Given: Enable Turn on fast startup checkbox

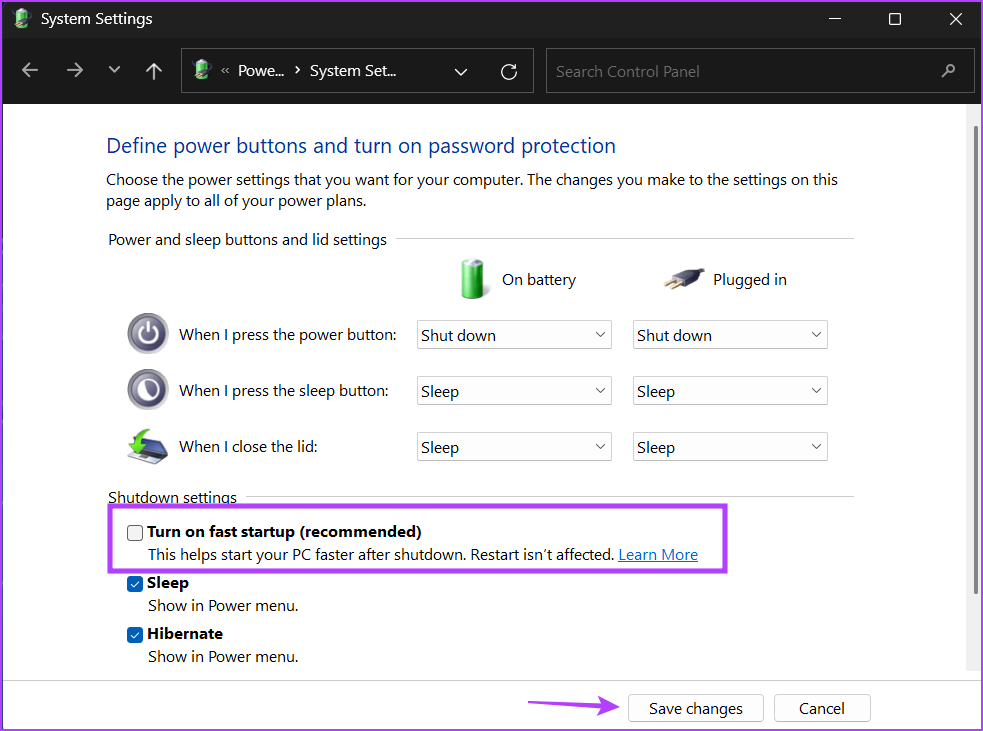Looking at the screenshot, I should [135, 533].
